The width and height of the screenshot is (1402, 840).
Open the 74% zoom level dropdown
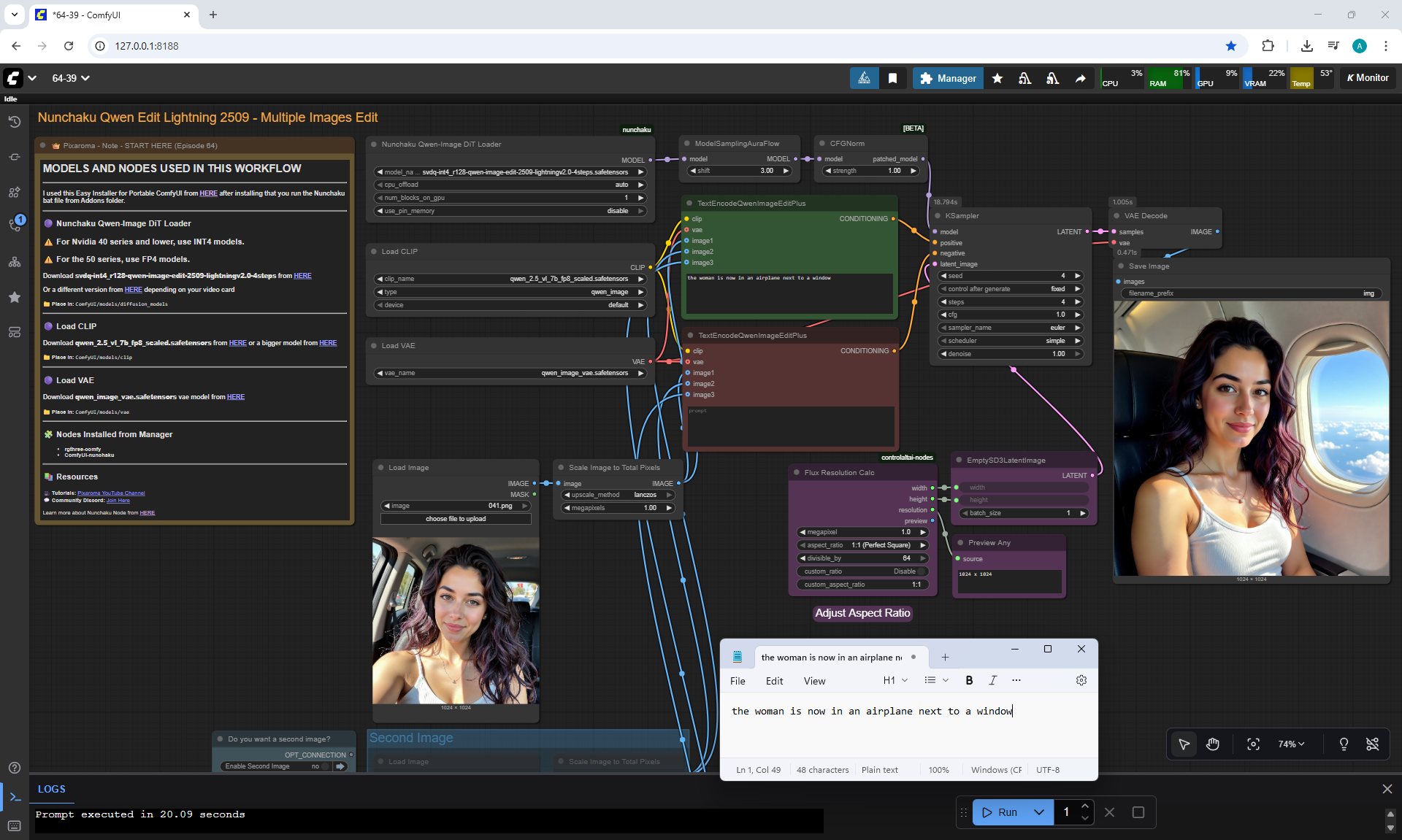coord(1291,744)
